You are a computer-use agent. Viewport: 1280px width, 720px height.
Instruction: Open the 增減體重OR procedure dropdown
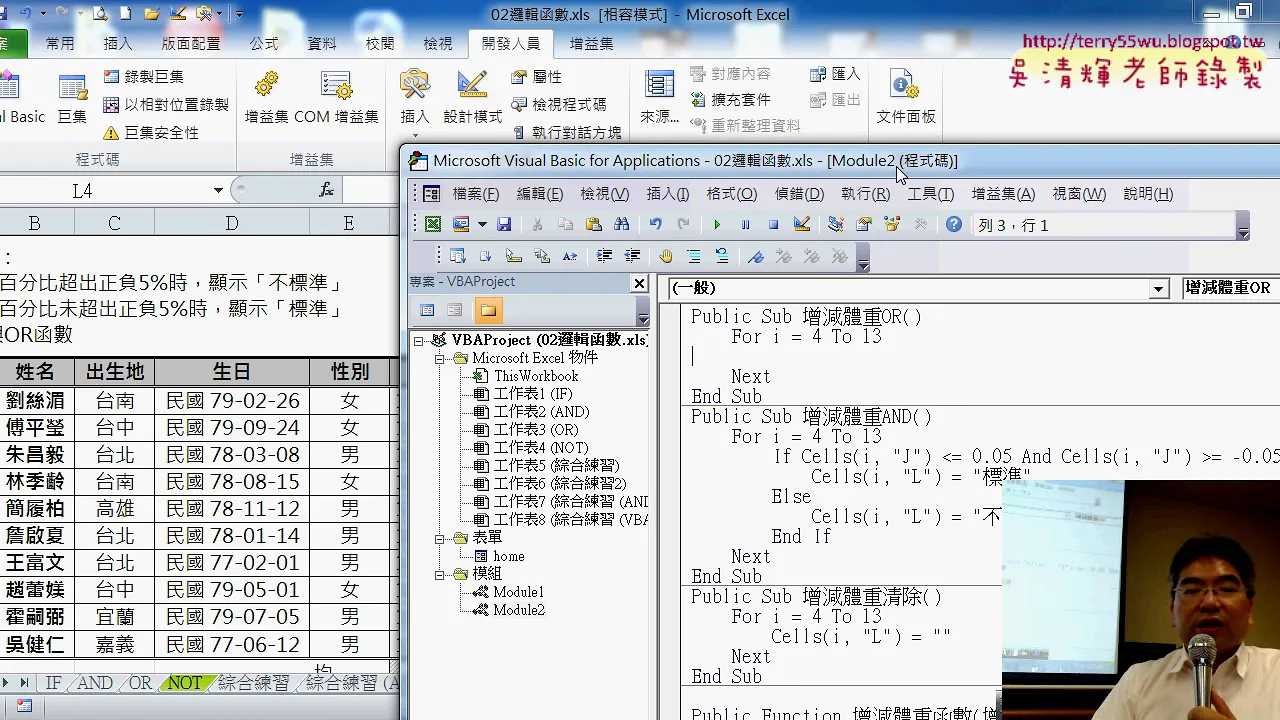click(1231, 288)
